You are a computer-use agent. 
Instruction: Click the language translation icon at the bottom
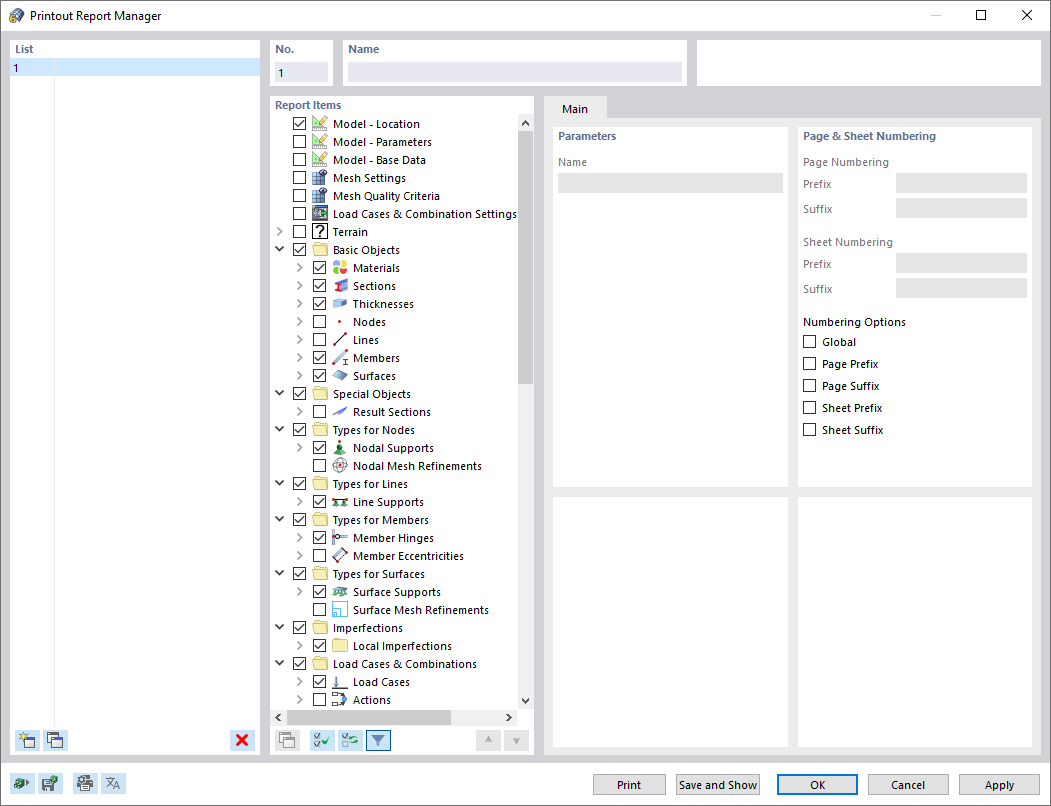(113, 783)
